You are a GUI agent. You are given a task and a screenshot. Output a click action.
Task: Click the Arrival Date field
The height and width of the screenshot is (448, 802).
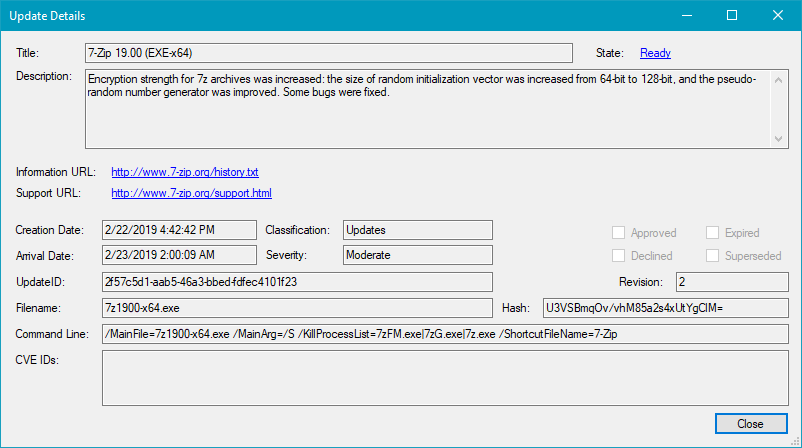[179, 255]
